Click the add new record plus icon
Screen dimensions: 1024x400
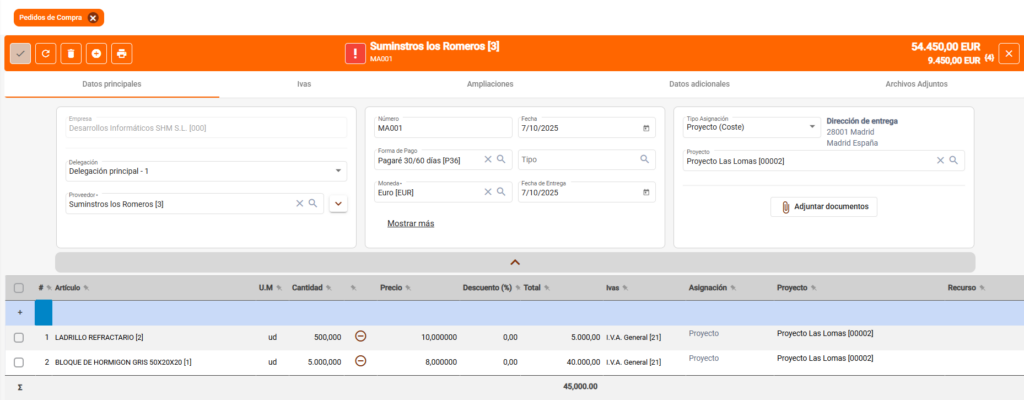pos(96,53)
